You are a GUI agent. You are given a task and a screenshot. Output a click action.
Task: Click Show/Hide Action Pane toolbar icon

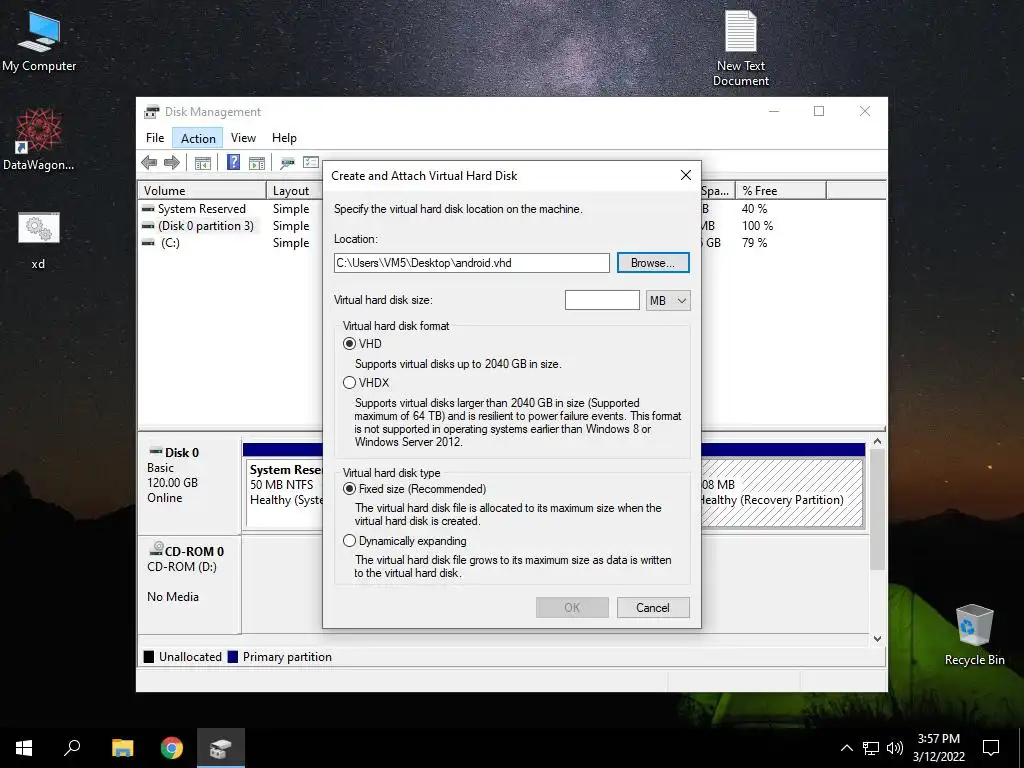click(257, 163)
